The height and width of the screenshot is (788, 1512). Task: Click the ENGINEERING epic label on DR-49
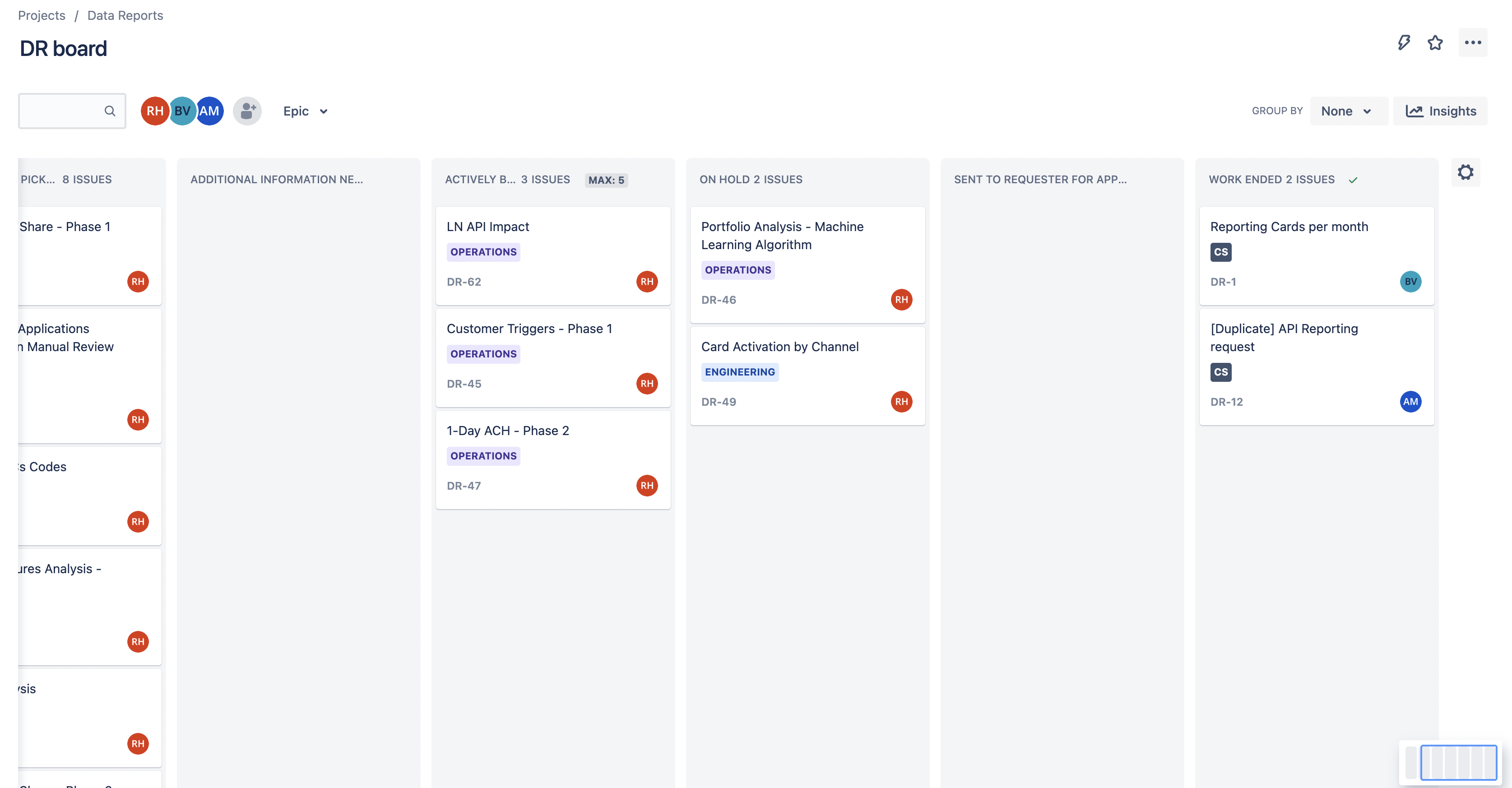pos(740,372)
